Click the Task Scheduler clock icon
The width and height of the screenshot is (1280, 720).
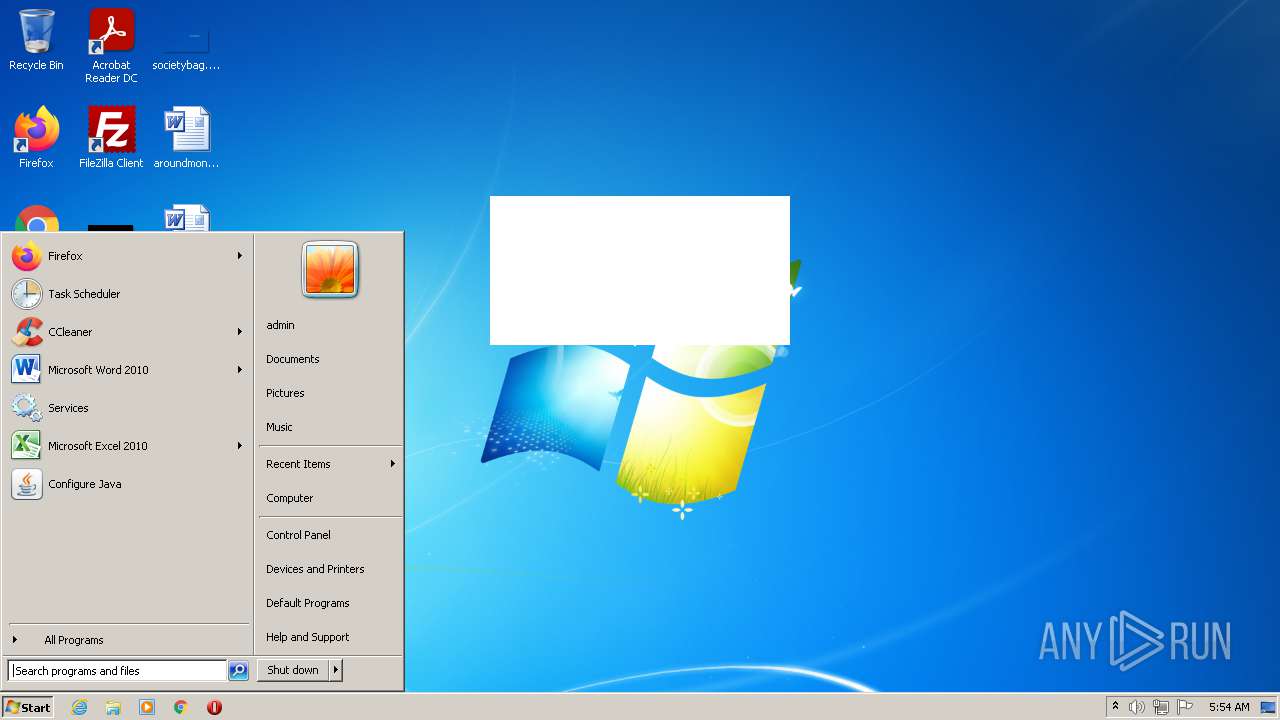point(27,294)
